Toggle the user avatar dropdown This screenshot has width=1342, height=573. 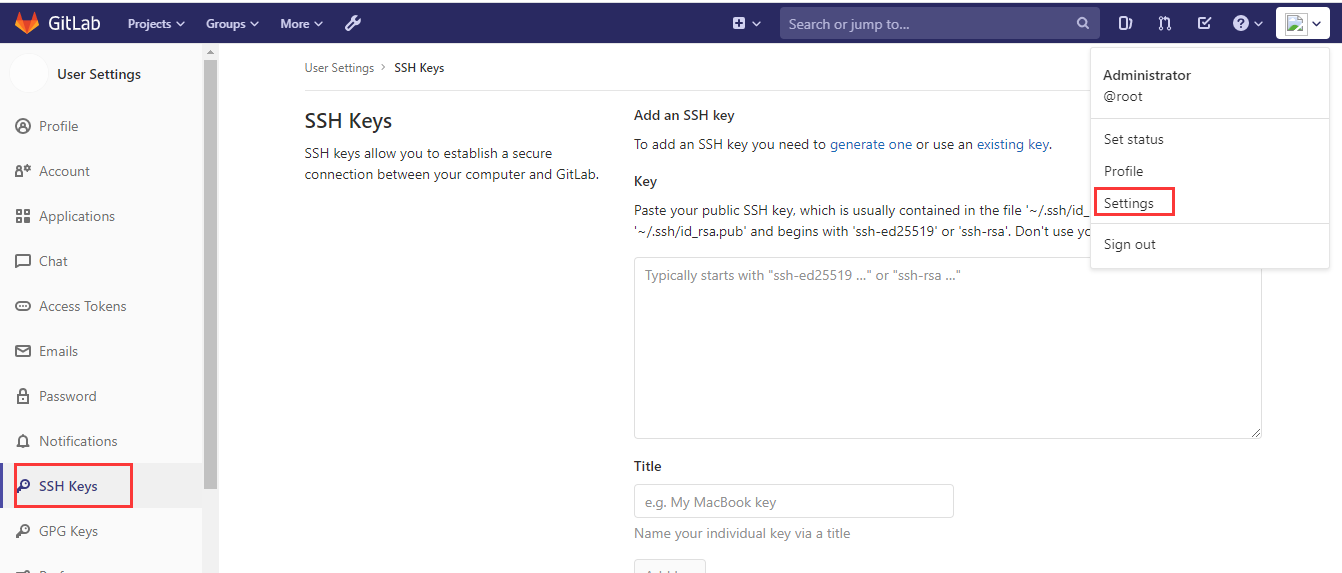tap(1302, 23)
